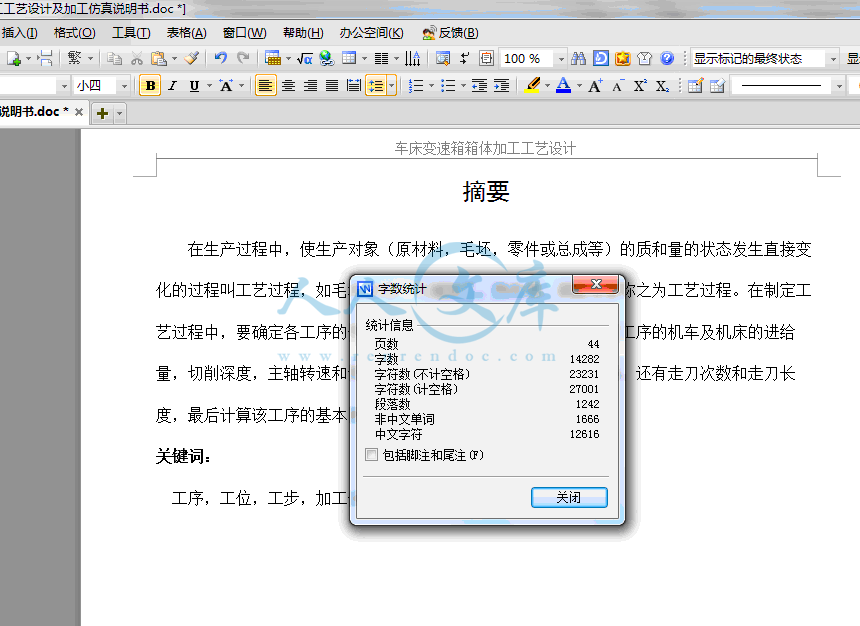The width and height of the screenshot is (860, 626).
Task: Expand the line spacing dropdown arrow
Action: [392, 86]
